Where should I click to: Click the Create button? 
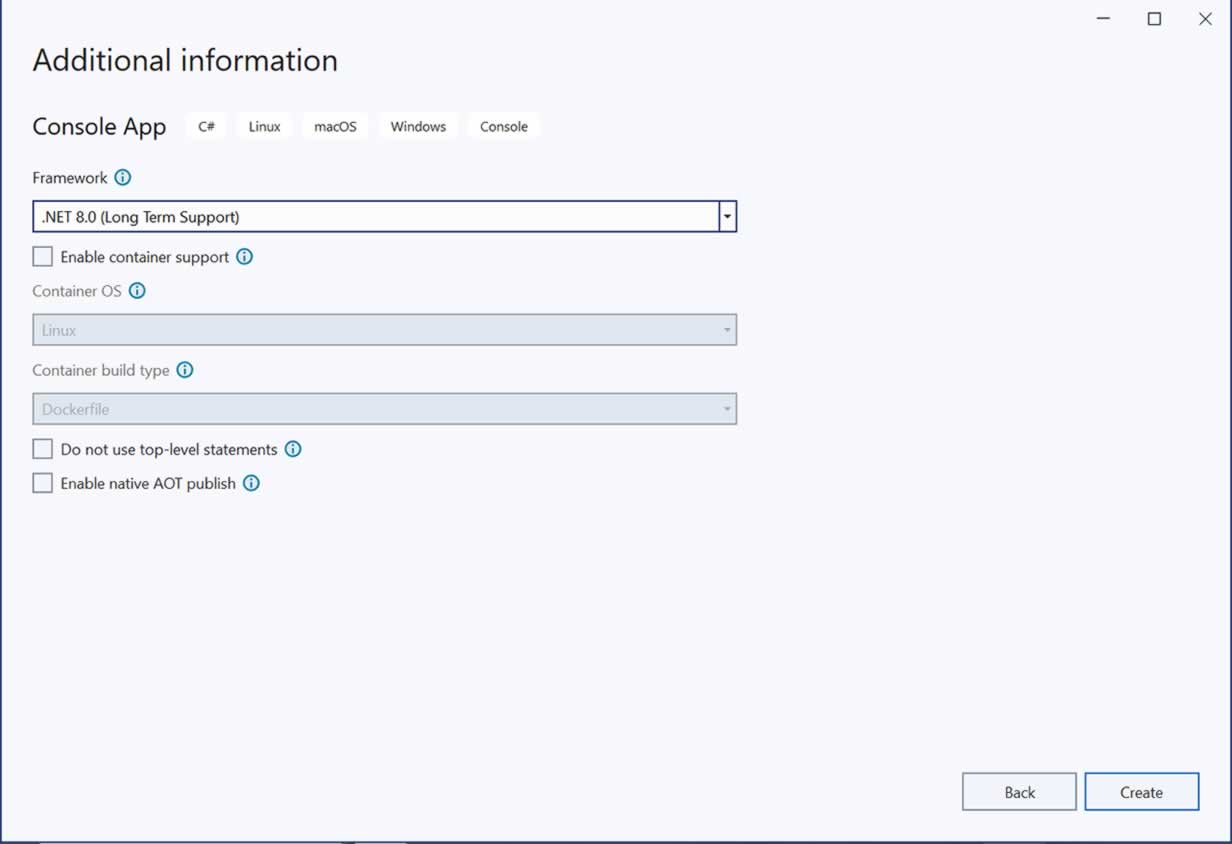click(1141, 792)
